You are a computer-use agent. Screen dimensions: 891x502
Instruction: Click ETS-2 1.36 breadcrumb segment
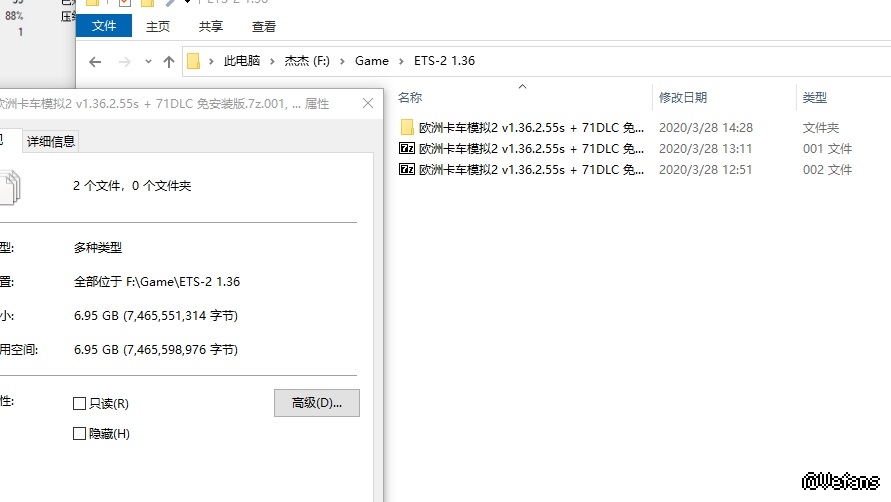coord(444,61)
